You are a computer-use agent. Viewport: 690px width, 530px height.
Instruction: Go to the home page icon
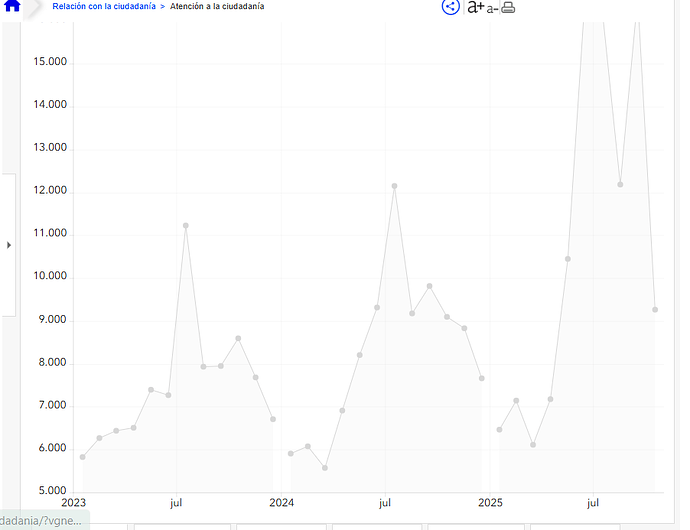click(x=12, y=7)
